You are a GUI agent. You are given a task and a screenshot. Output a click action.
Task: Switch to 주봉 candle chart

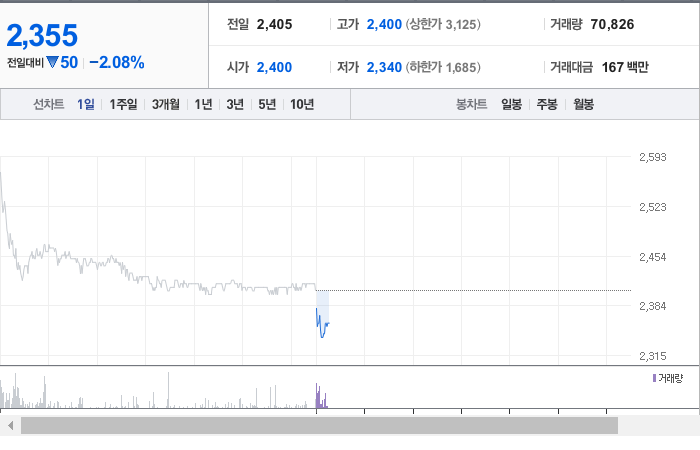pyautogui.click(x=547, y=104)
